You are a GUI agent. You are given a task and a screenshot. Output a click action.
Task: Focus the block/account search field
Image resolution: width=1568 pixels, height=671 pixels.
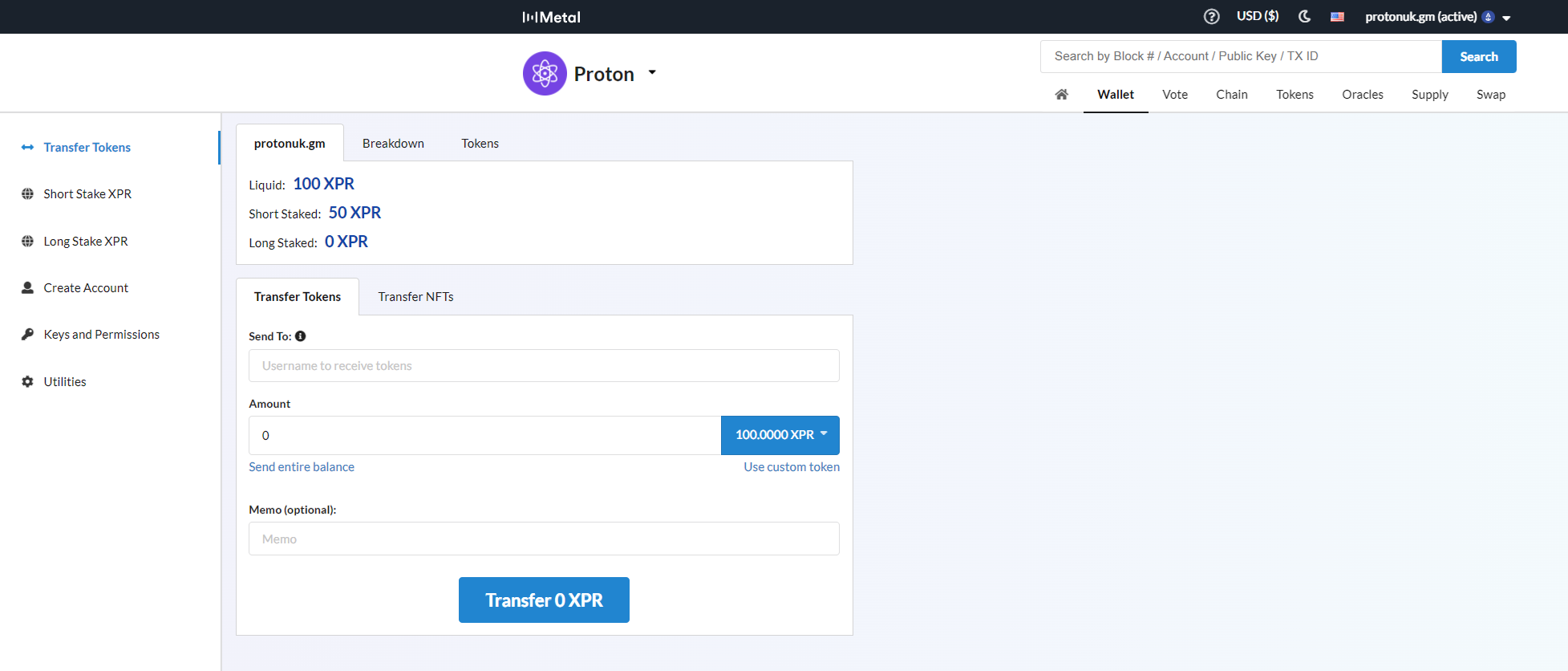(1241, 56)
